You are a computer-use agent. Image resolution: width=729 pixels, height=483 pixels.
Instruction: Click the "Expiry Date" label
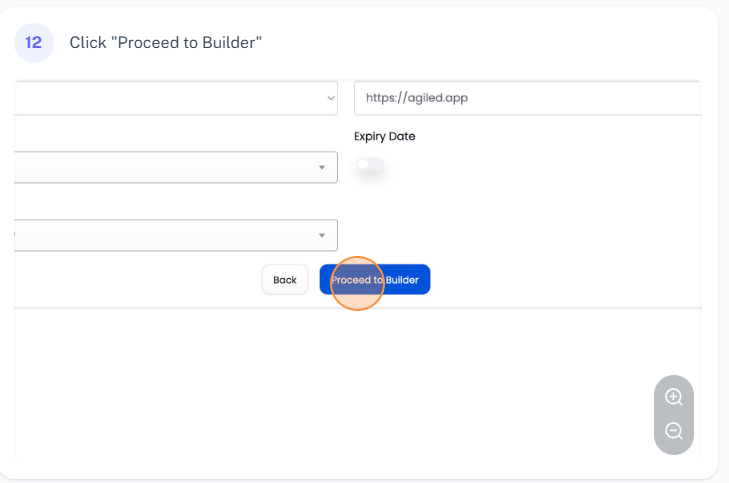click(x=384, y=136)
